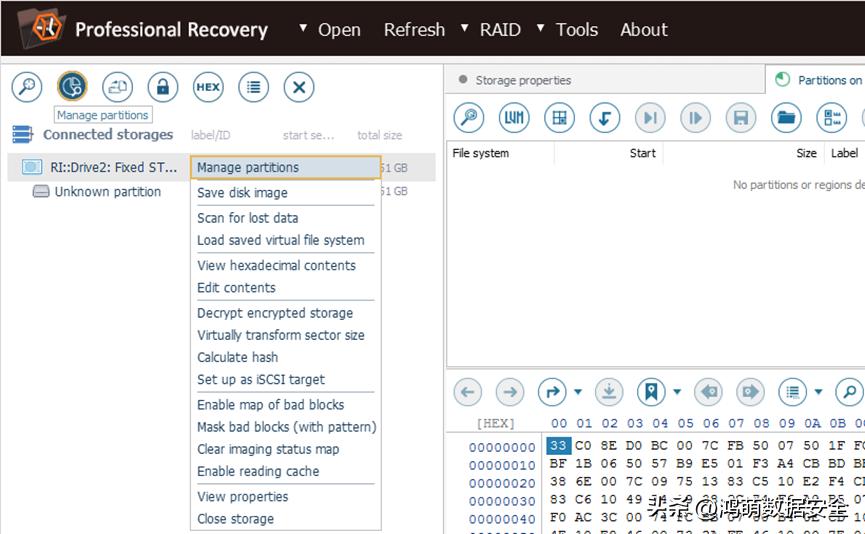The image size is (865, 534).
Task: Expand the Tools dropdown arrow in menu bar
Action: coord(541,28)
